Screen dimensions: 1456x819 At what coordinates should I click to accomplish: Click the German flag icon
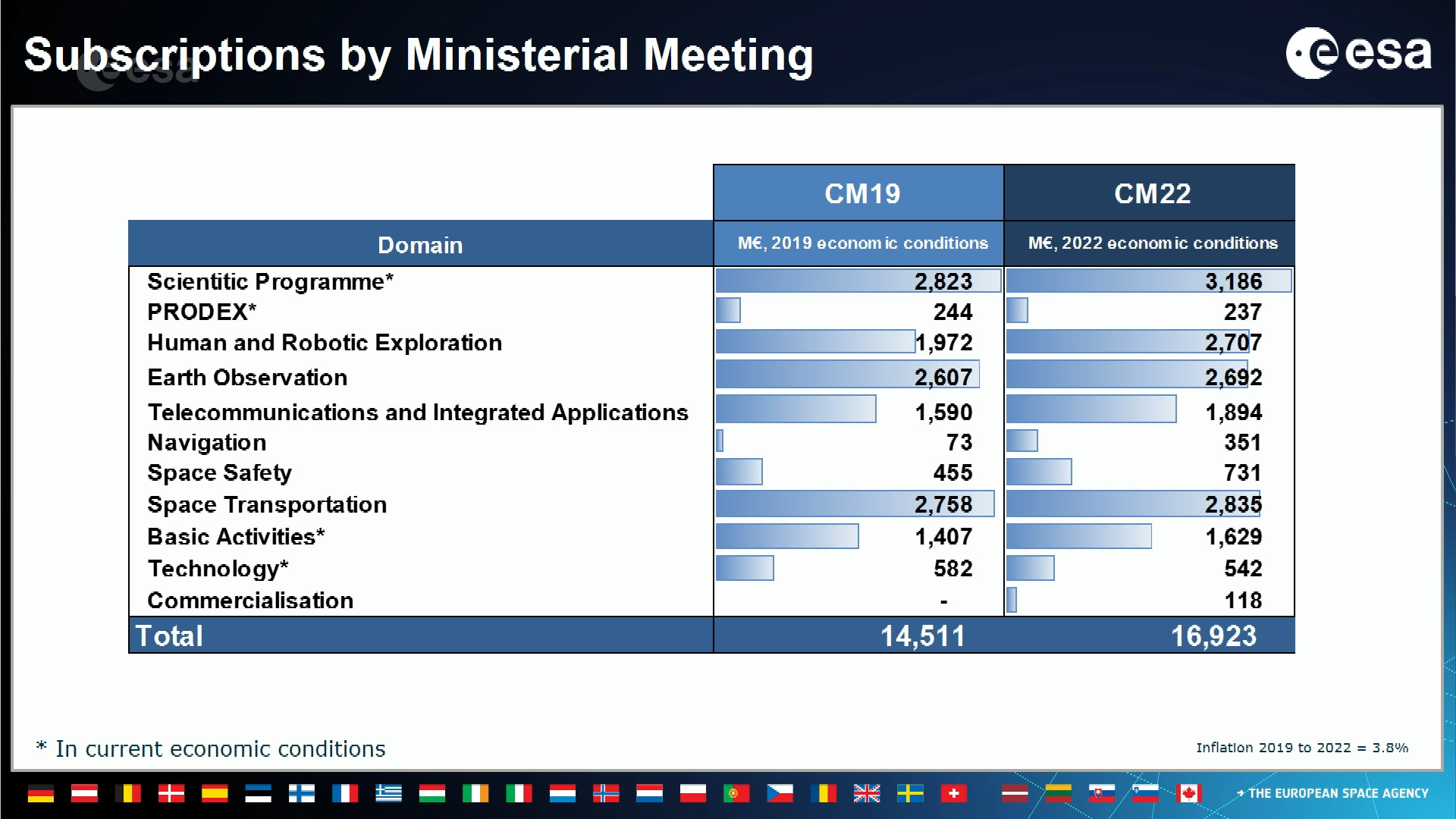[41, 793]
